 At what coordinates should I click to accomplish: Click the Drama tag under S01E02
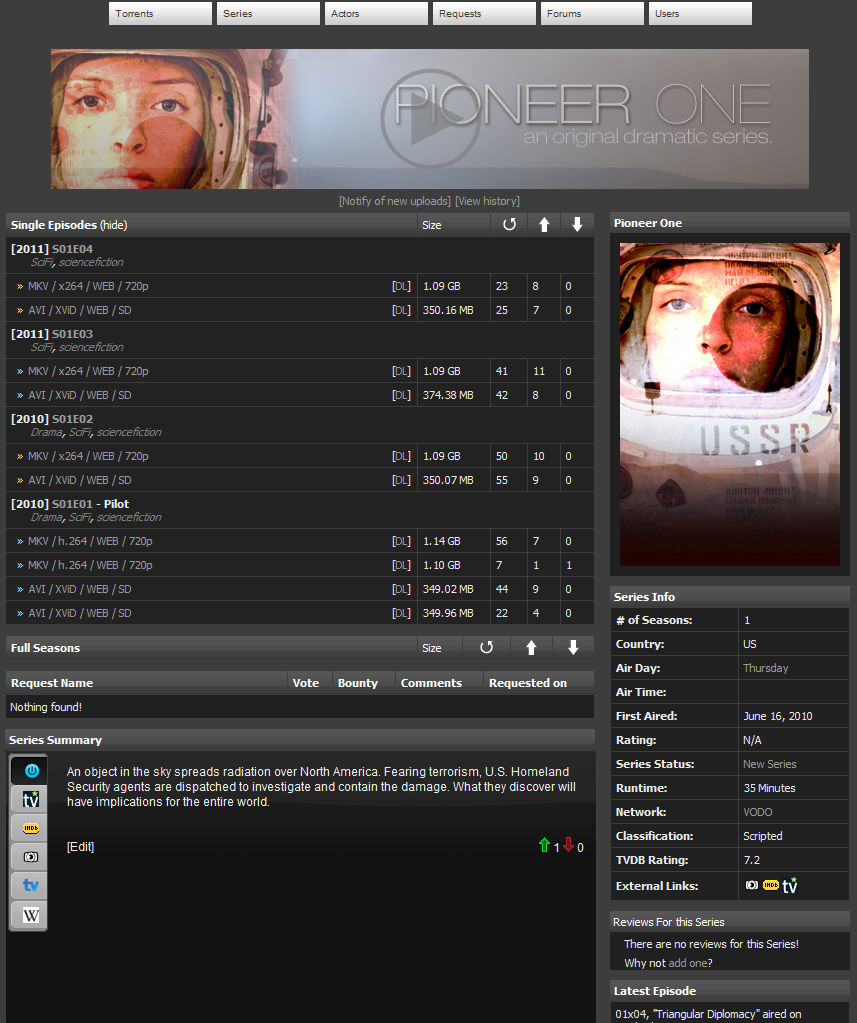coord(47,433)
